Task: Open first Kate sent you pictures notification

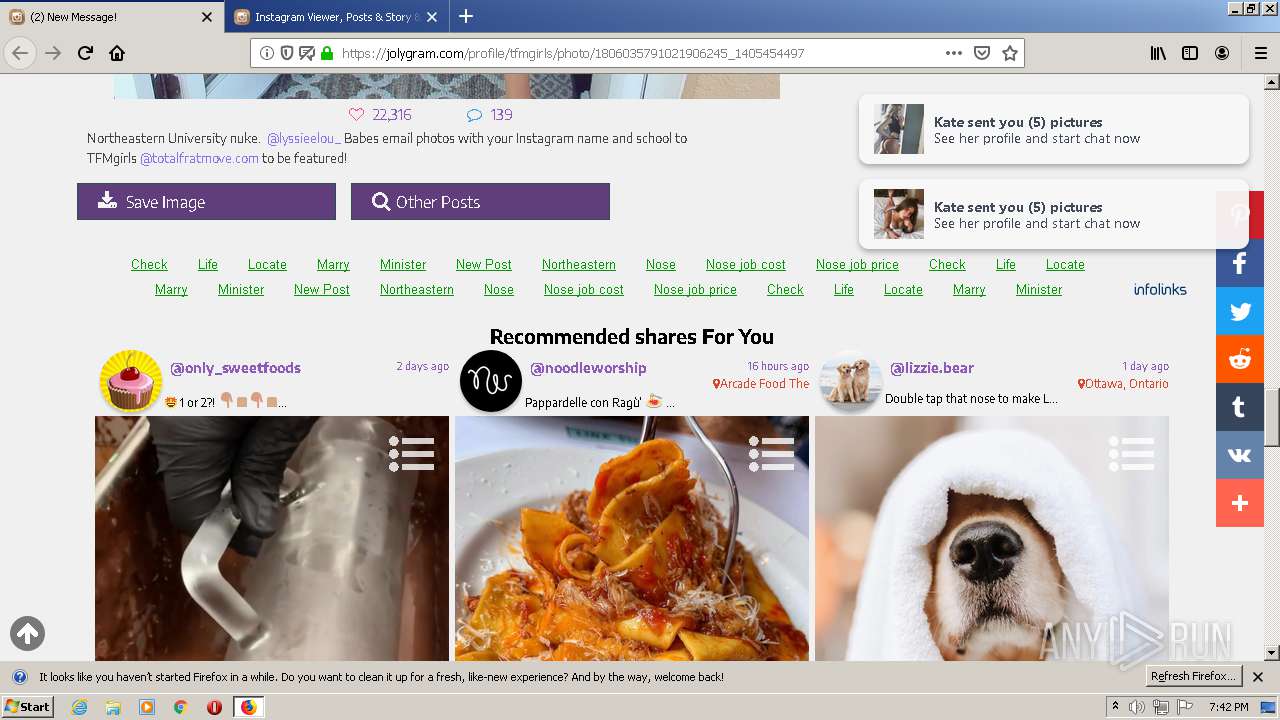Action: tap(1054, 129)
